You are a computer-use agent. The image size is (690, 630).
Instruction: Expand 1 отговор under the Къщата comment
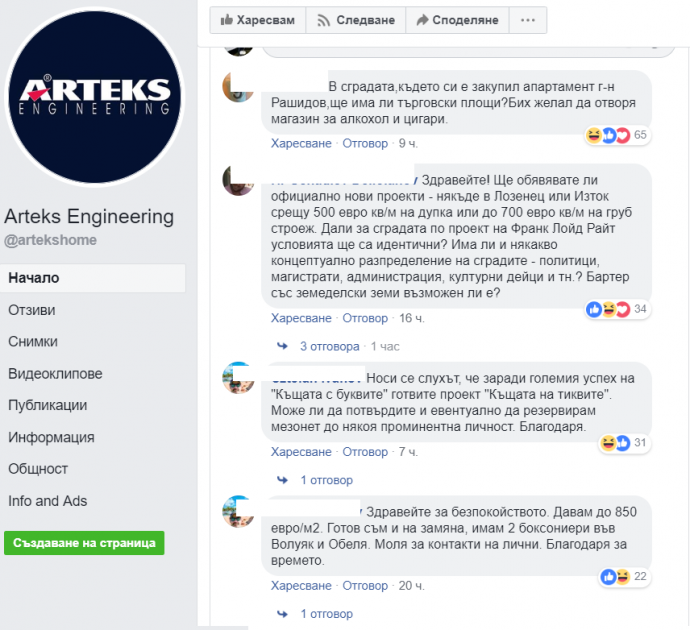point(327,480)
